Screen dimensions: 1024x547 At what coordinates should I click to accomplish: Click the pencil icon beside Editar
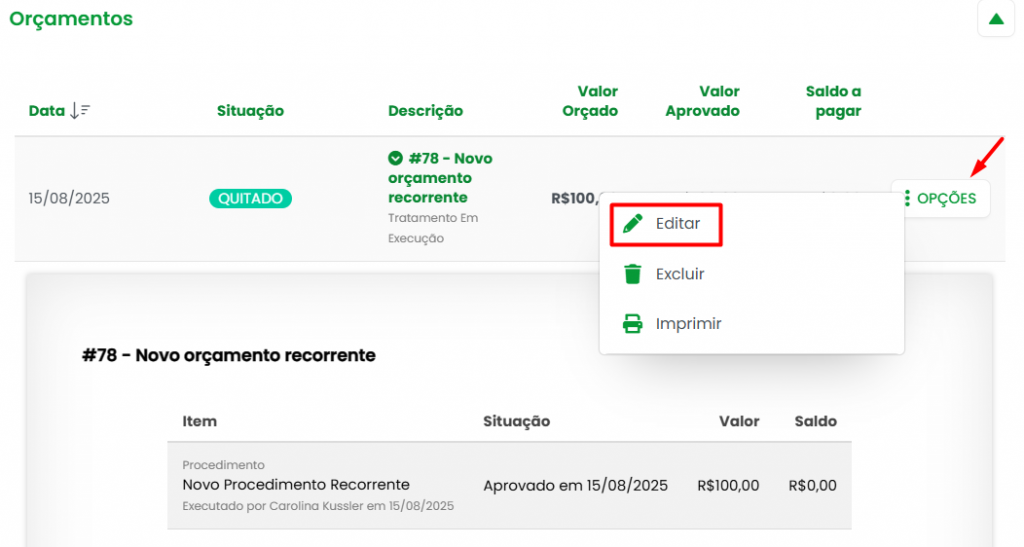tap(632, 224)
